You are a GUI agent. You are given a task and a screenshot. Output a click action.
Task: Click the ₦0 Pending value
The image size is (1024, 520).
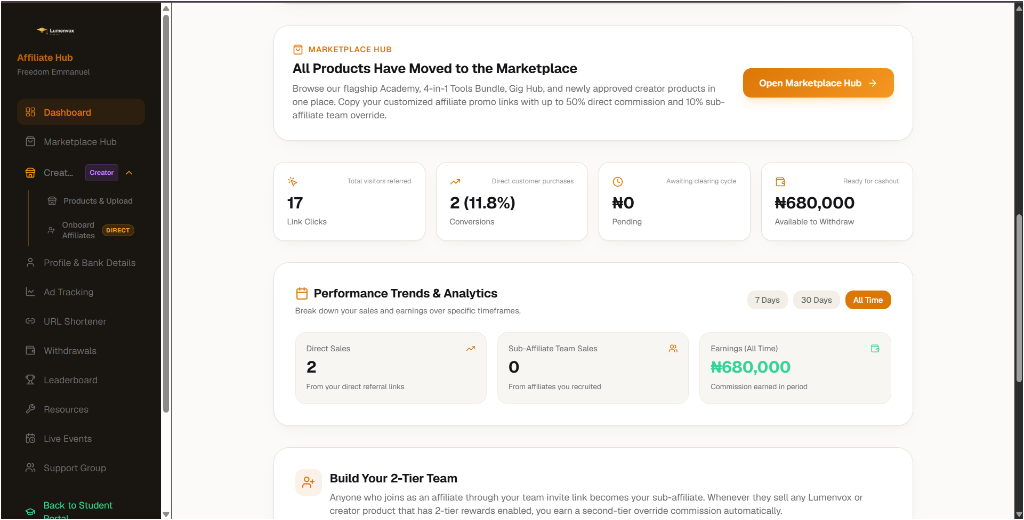pyautogui.click(x=623, y=203)
